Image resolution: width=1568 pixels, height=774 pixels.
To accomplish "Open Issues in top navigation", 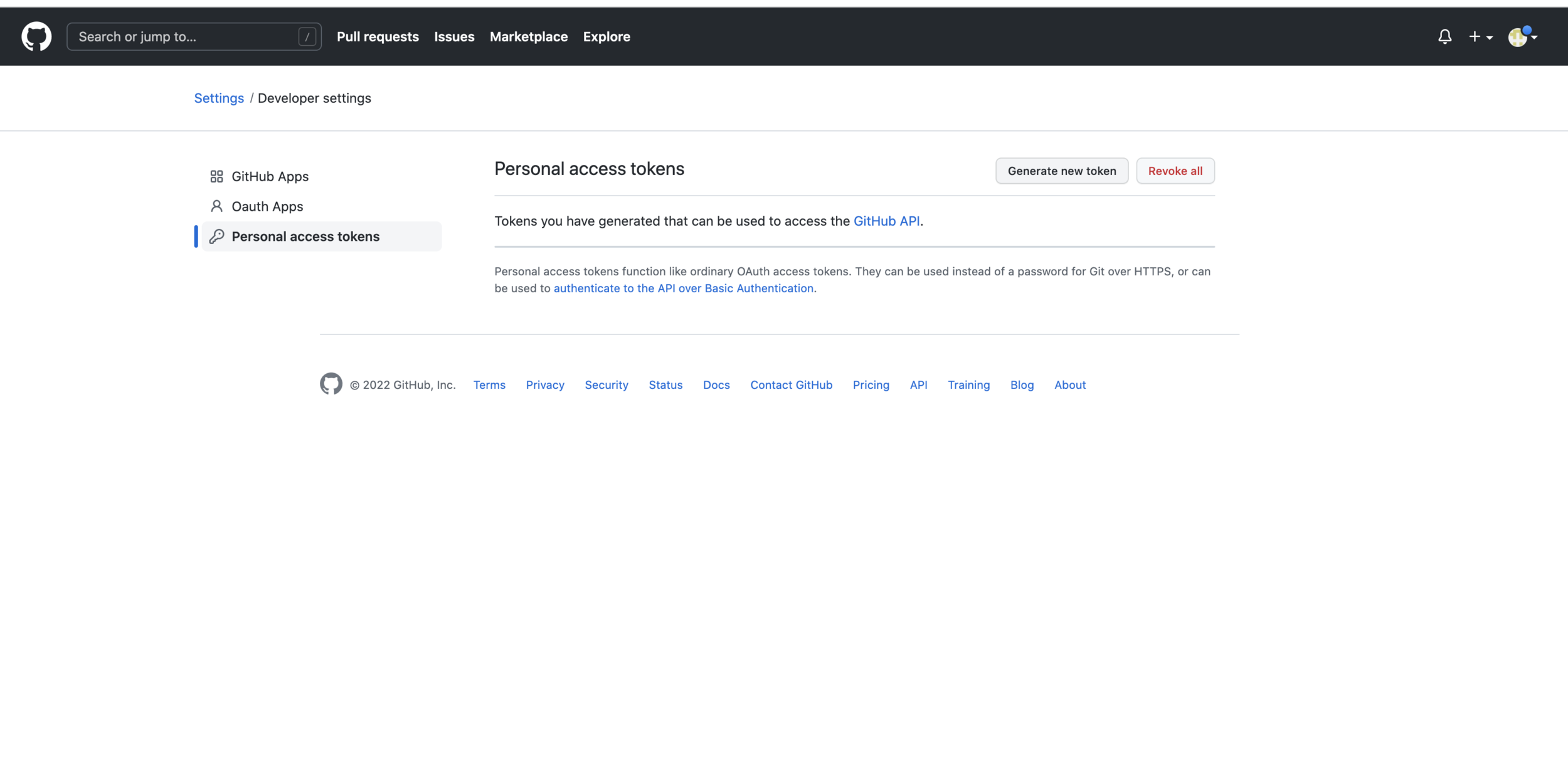I will point(454,37).
